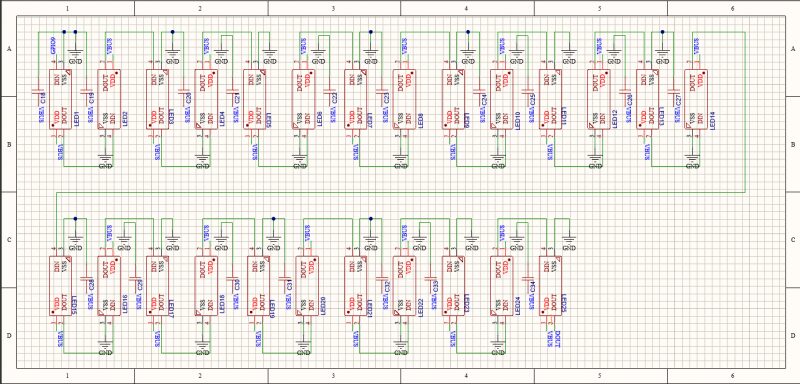Click the GPIO9 net label
Image resolution: width=800 pixels, height=384 pixels.
54,45
